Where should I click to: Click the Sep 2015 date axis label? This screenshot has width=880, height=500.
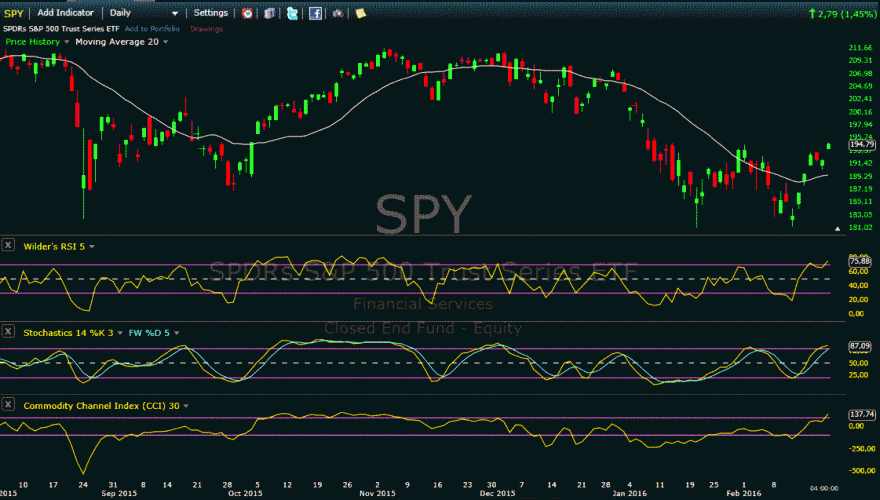[119, 493]
